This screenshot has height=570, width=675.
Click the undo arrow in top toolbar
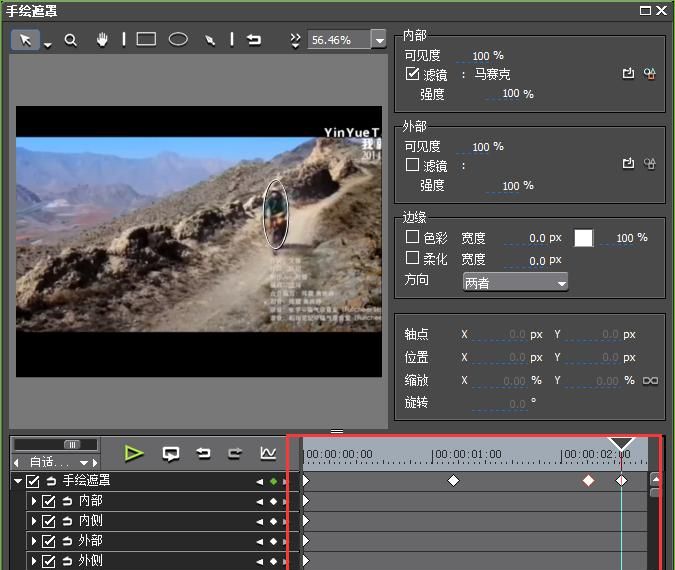(x=254, y=40)
